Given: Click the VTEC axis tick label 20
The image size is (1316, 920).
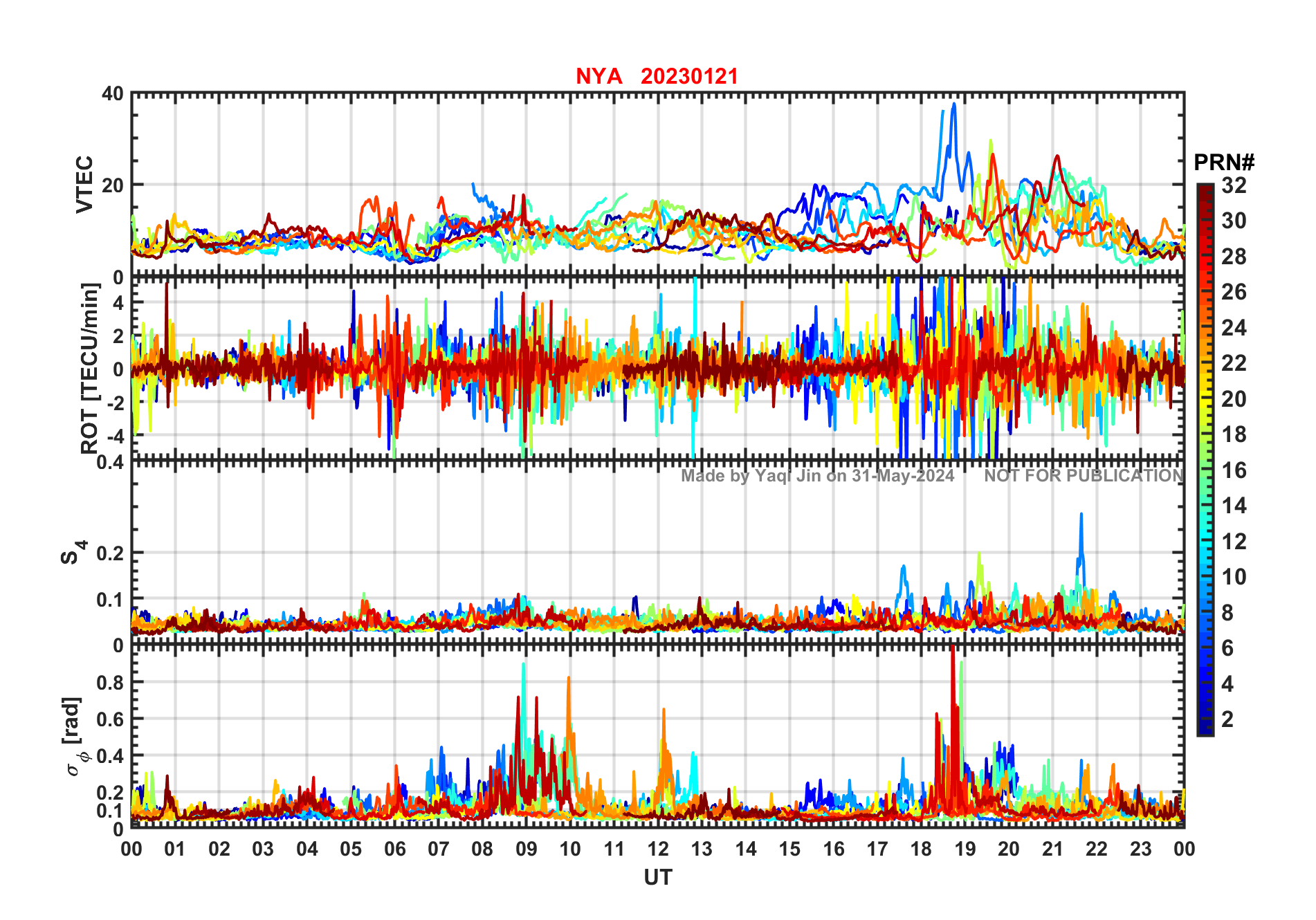Looking at the screenshot, I should tap(113, 185).
